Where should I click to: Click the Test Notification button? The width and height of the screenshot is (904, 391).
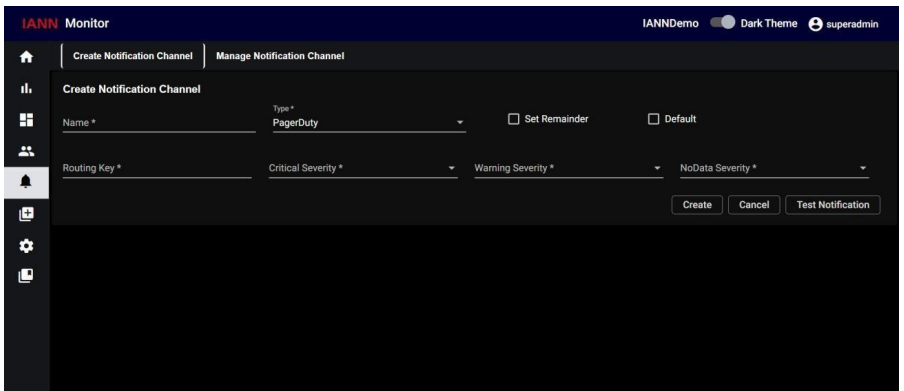tap(833, 205)
